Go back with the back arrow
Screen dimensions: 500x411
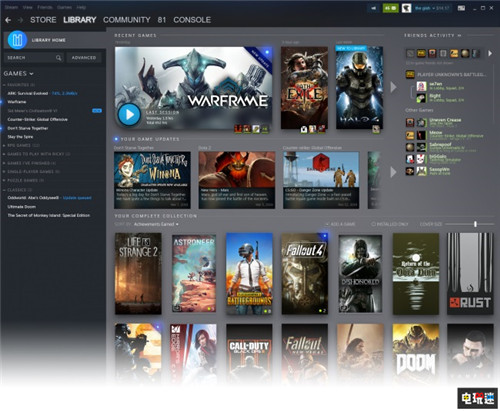point(8,20)
